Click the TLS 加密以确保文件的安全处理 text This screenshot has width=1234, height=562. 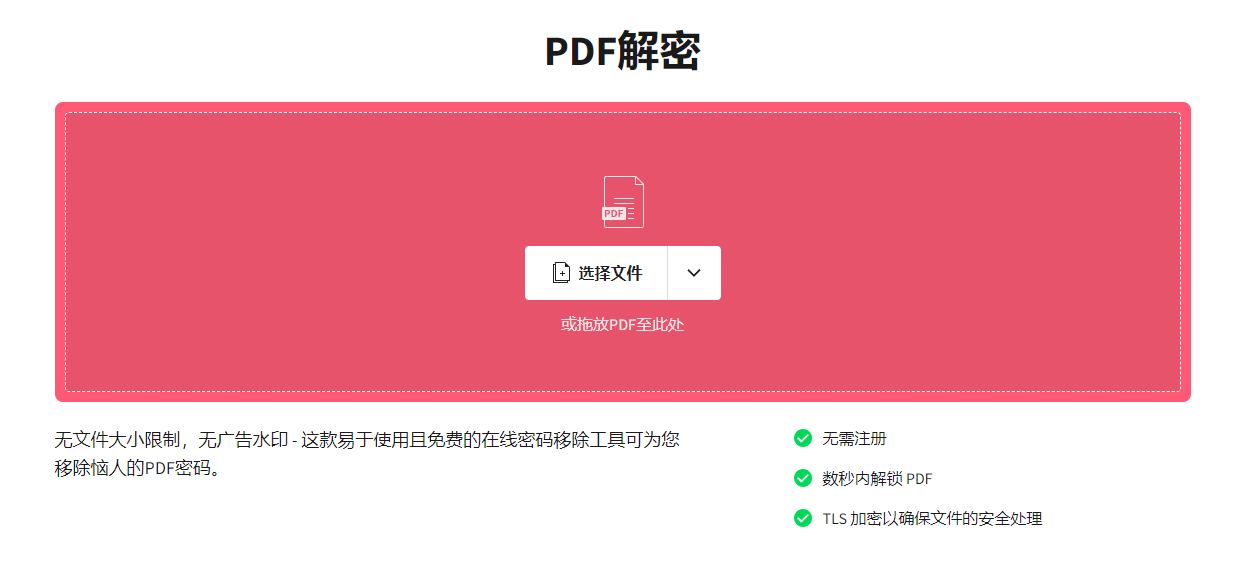pos(932,518)
